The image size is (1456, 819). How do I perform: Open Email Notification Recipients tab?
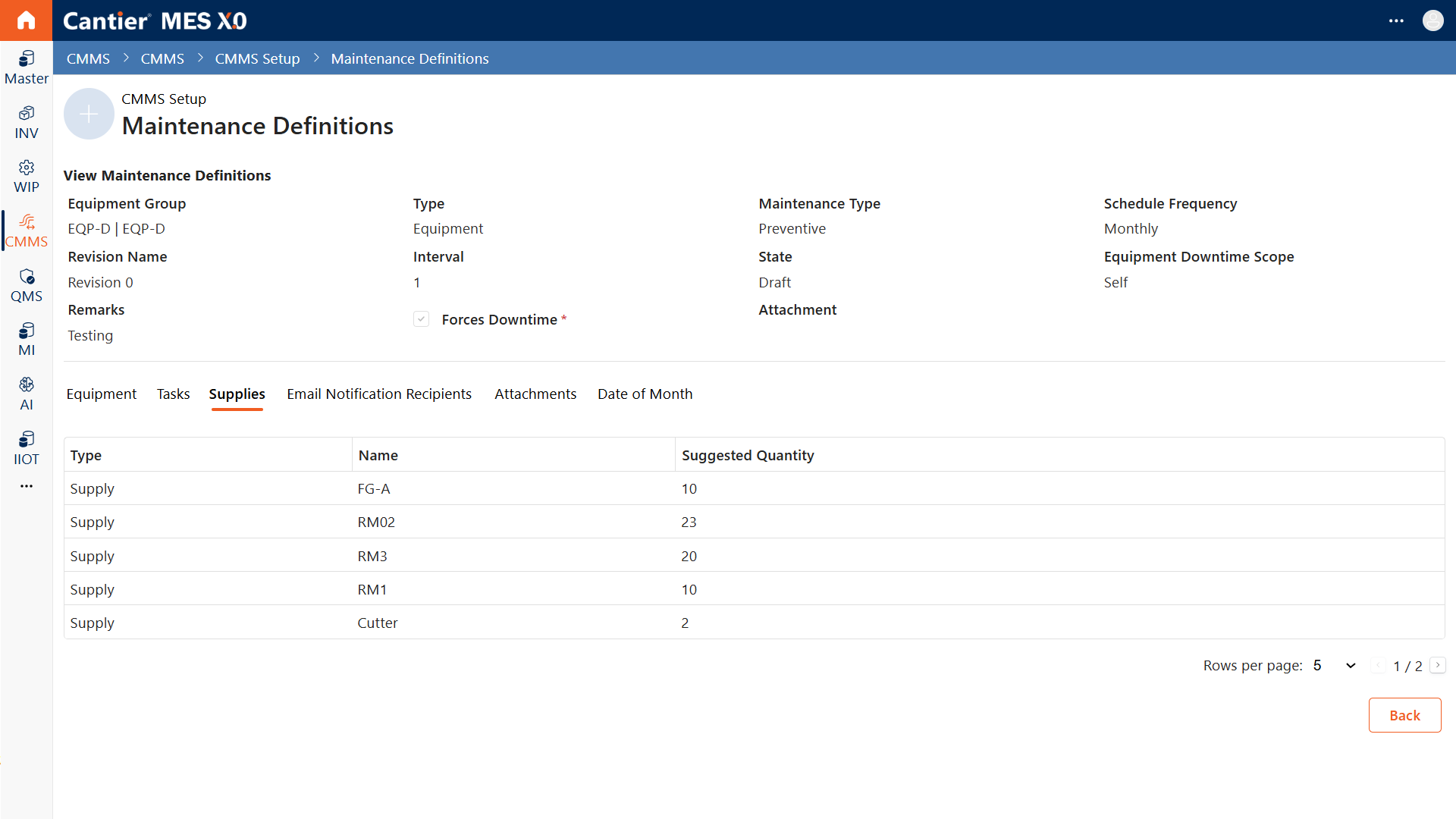379,394
